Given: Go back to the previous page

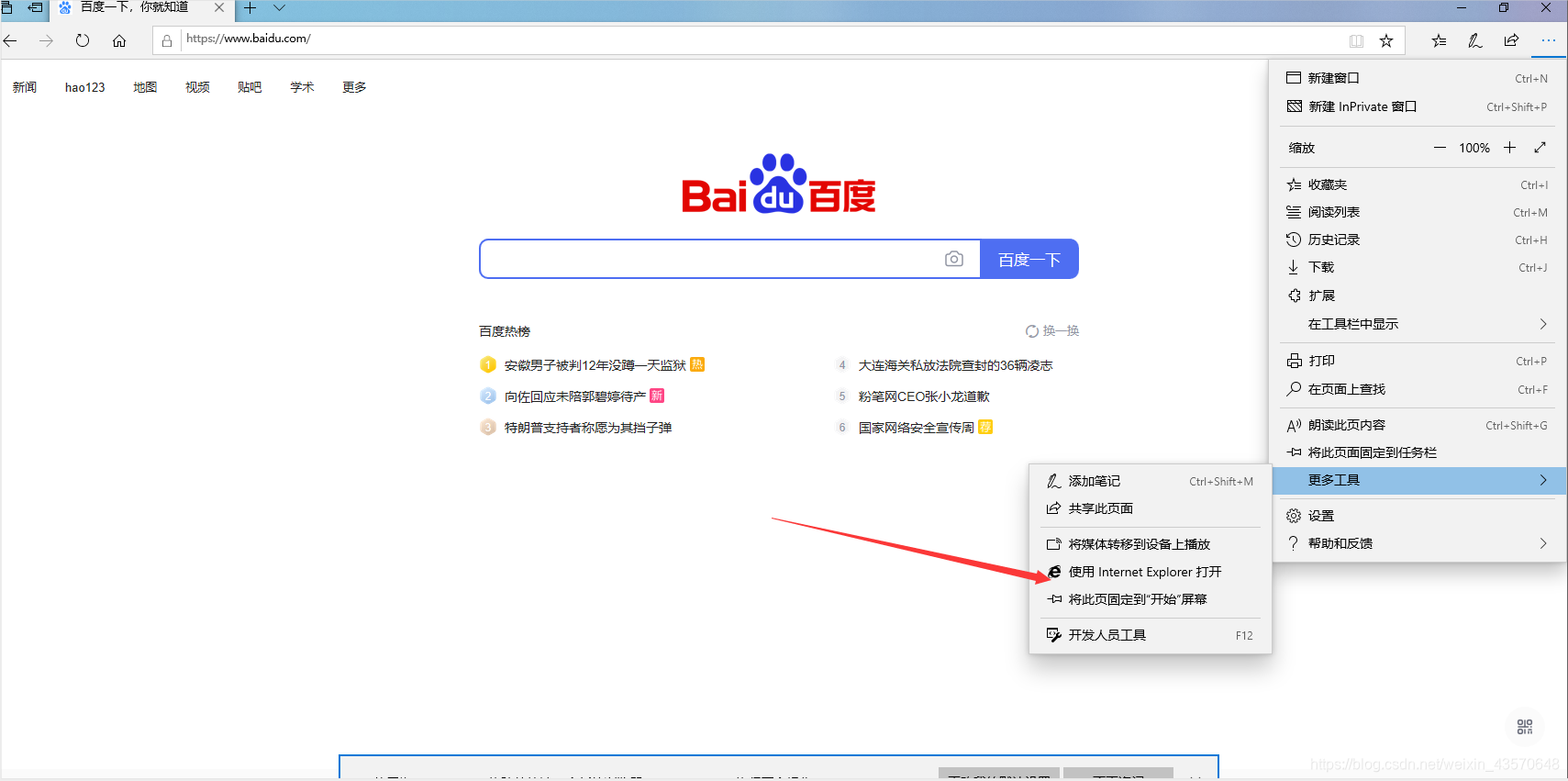Looking at the screenshot, I should point(11,40).
